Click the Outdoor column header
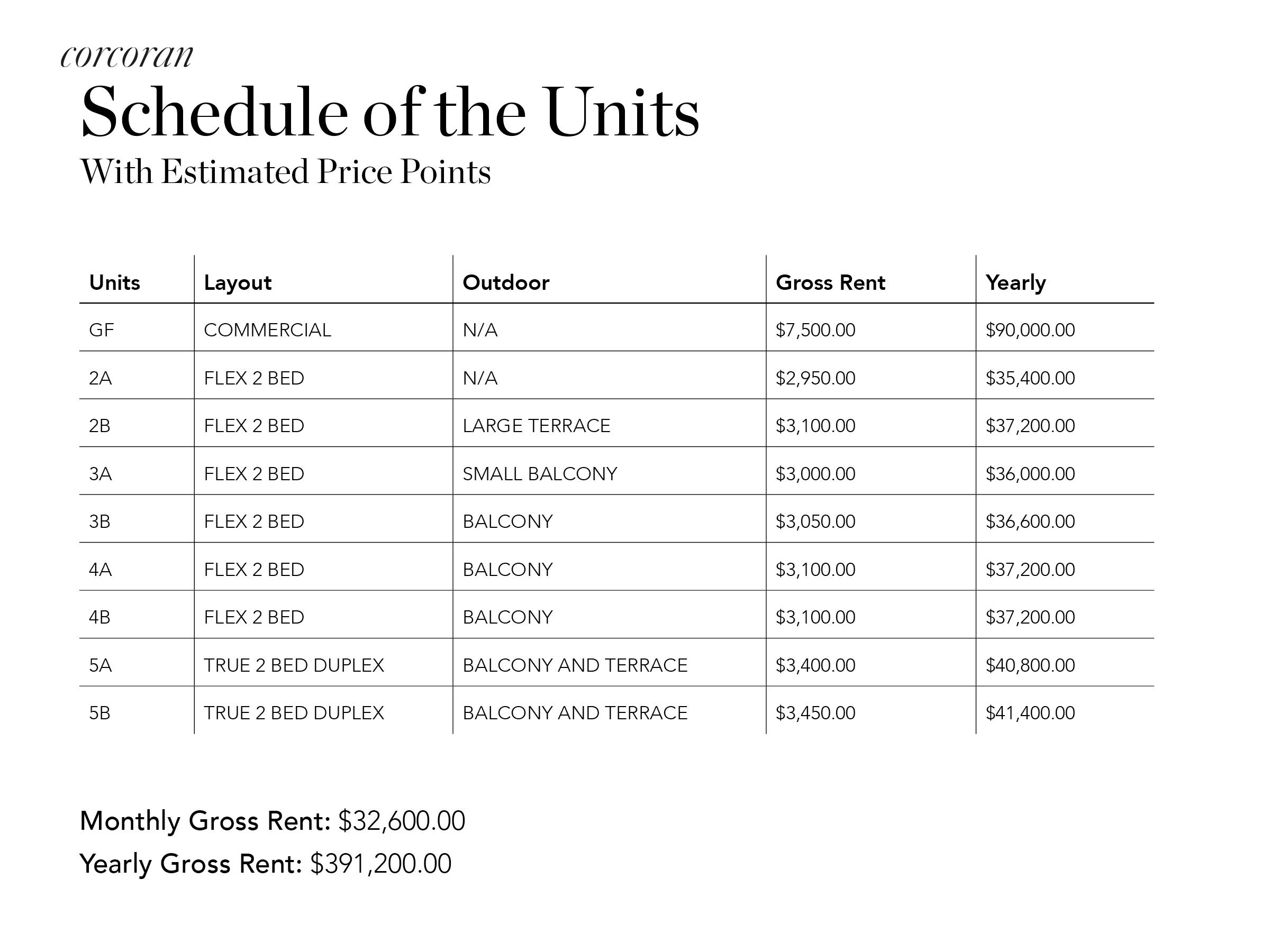The image size is (1270, 952). point(505,282)
